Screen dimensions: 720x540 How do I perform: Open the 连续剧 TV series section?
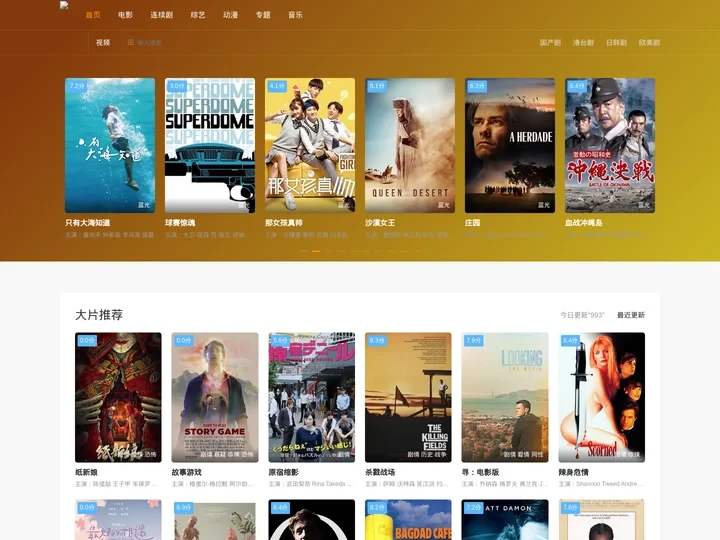[x=162, y=15]
